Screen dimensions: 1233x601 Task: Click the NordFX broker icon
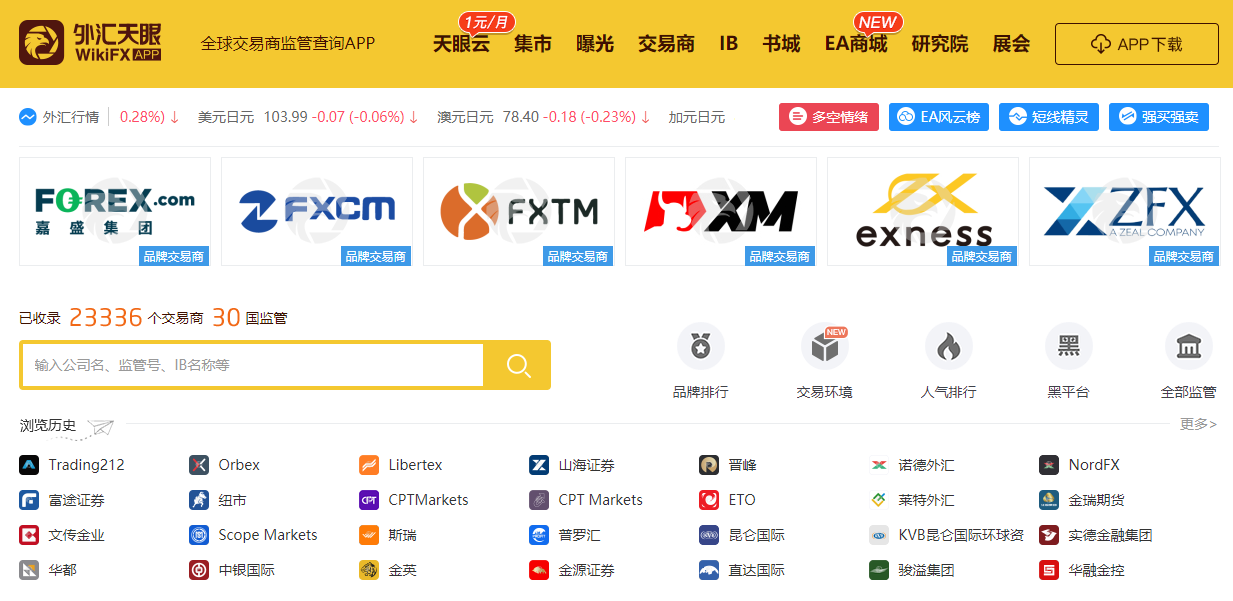tap(1049, 465)
